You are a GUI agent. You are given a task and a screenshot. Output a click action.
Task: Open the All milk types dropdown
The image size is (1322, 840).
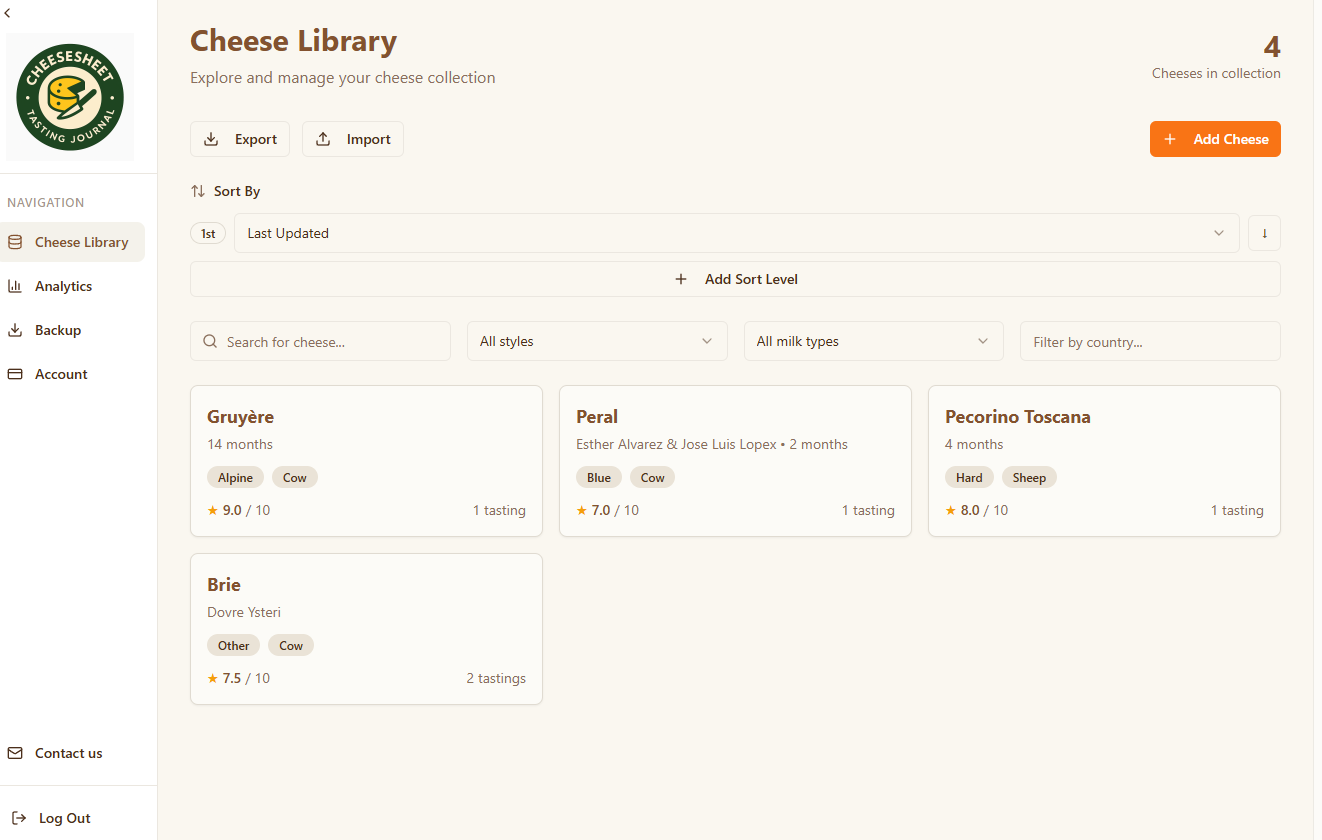(873, 341)
